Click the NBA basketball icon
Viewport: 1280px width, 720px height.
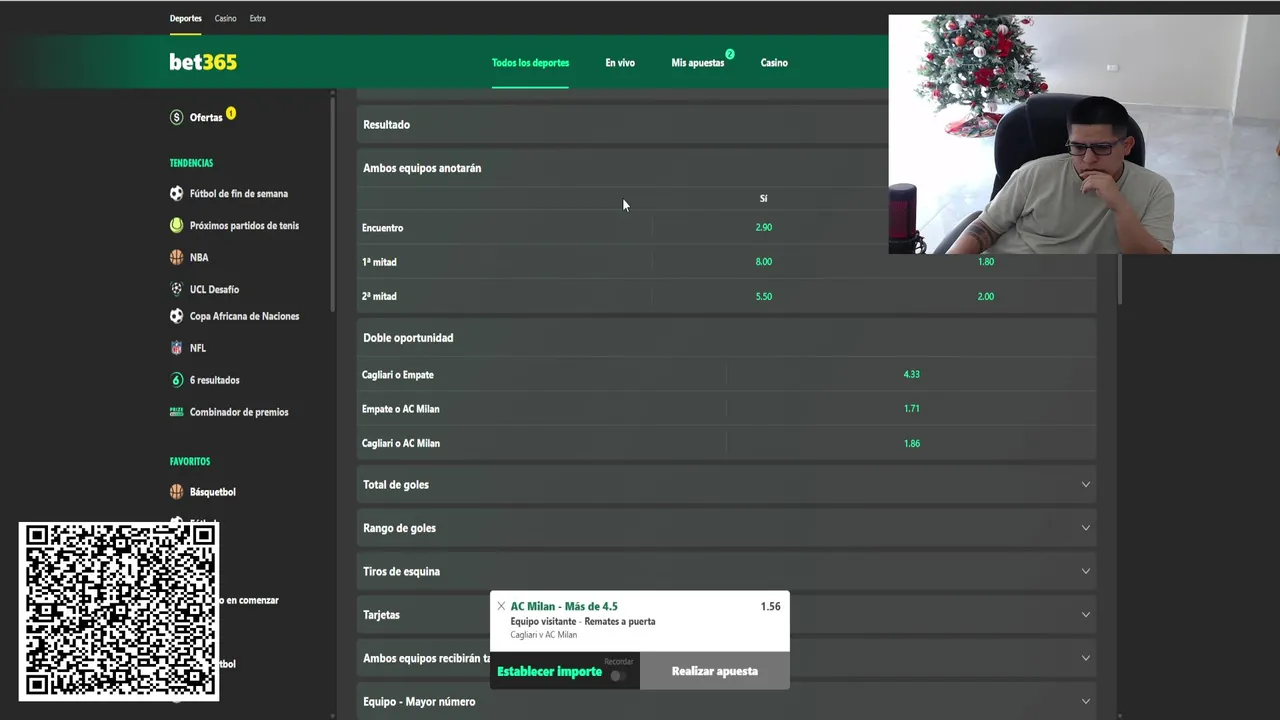click(x=177, y=257)
